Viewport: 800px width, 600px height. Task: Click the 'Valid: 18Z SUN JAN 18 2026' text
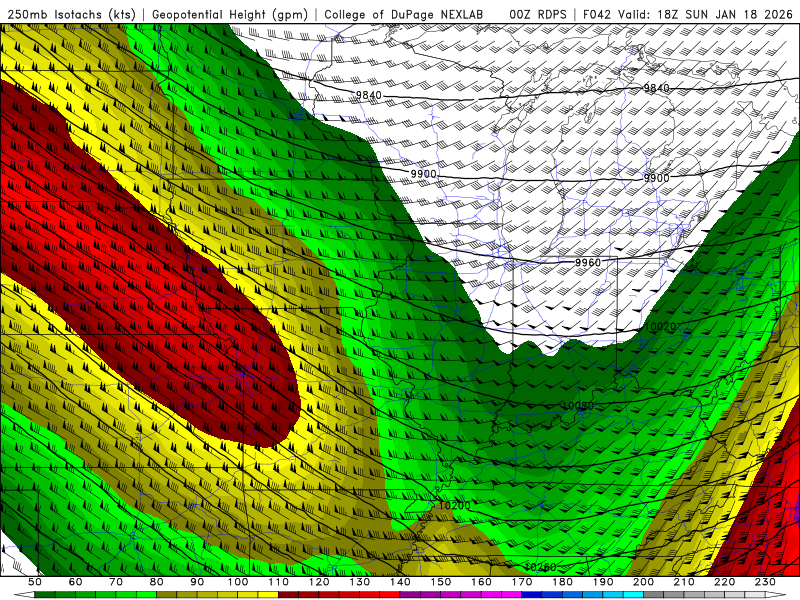pyautogui.click(x=705, y=14)
